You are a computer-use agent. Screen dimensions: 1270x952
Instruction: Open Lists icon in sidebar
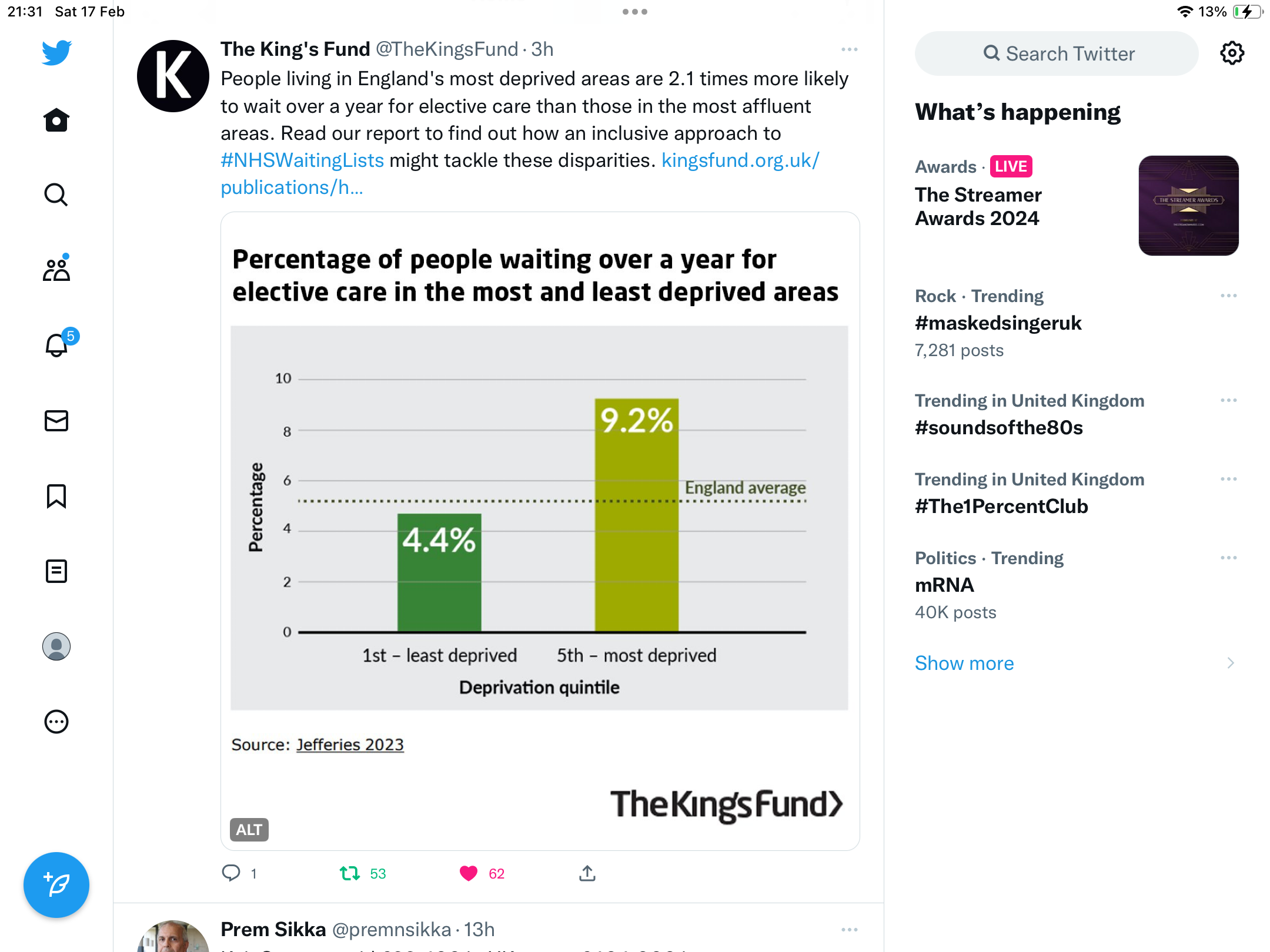coord(56,571)
